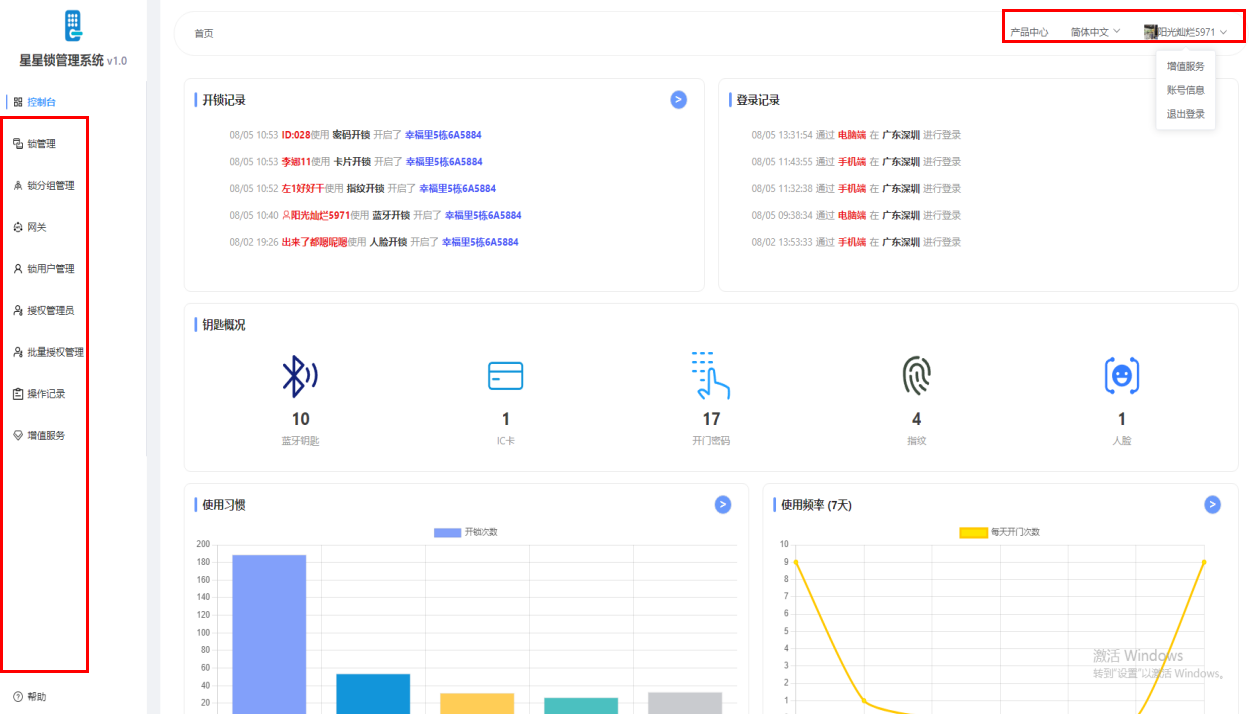Select 账号信息 from user menu
Screen dimensions: 1257x714
(x=1185, y=90)
